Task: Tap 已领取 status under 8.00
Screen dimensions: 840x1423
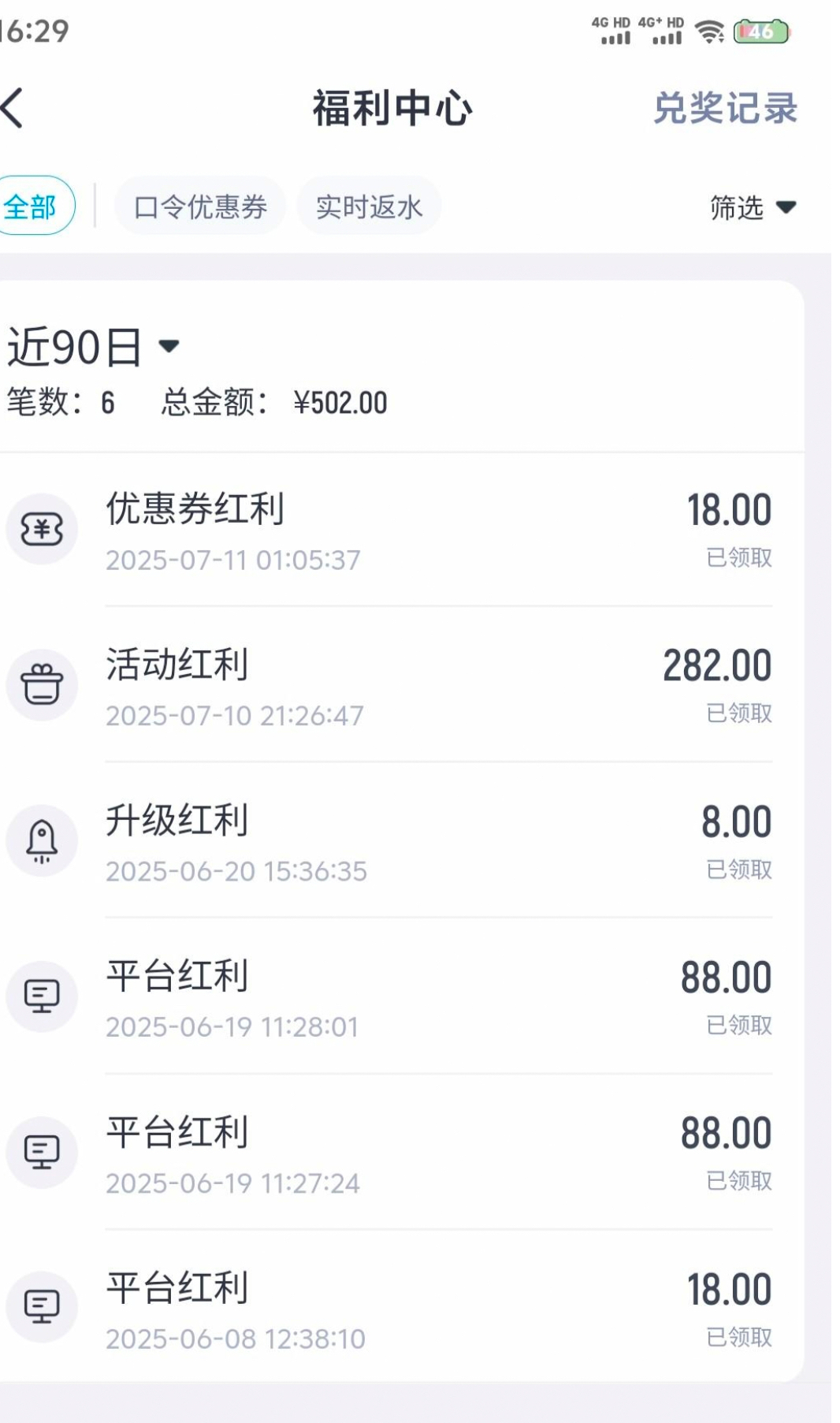Action: [x=739, y=870]
